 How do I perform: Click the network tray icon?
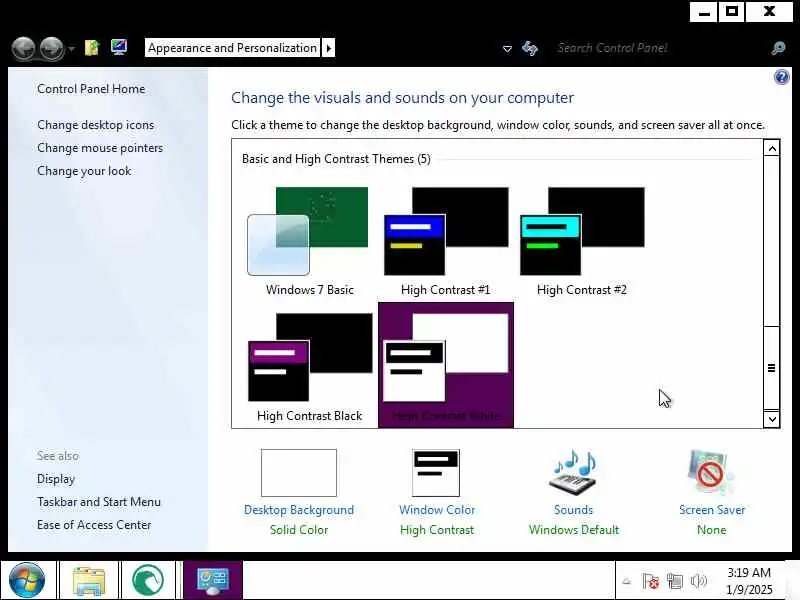click(x=674, y=581)
